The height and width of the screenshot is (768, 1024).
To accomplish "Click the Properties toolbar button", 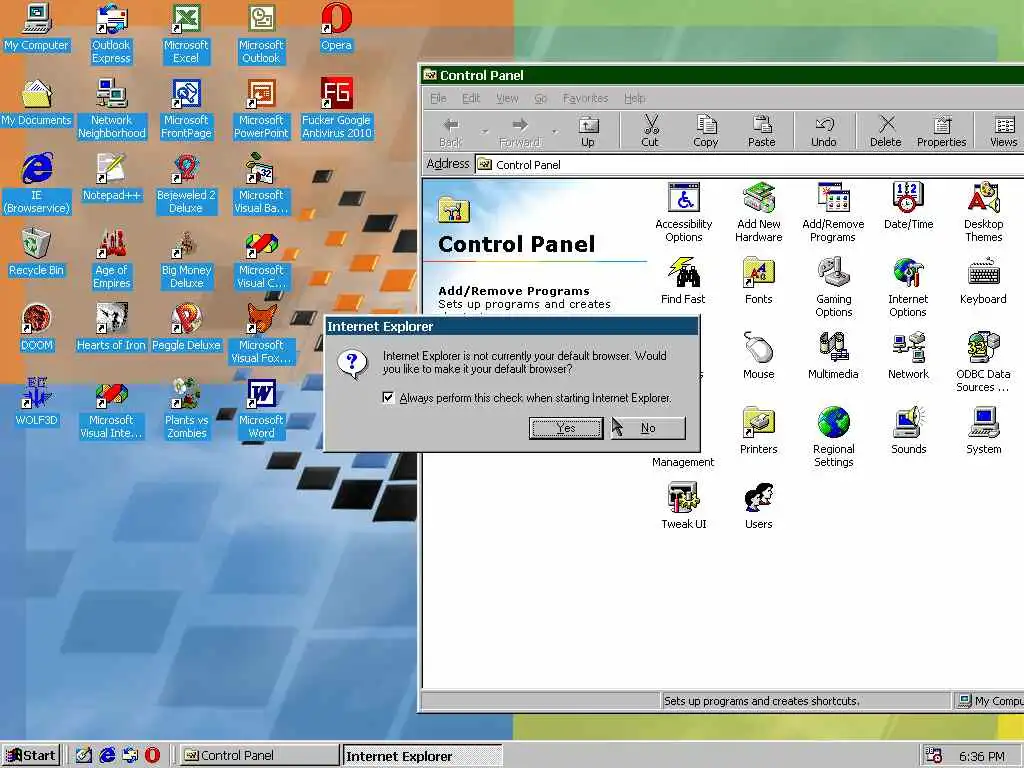I will (x=941, y=132).
